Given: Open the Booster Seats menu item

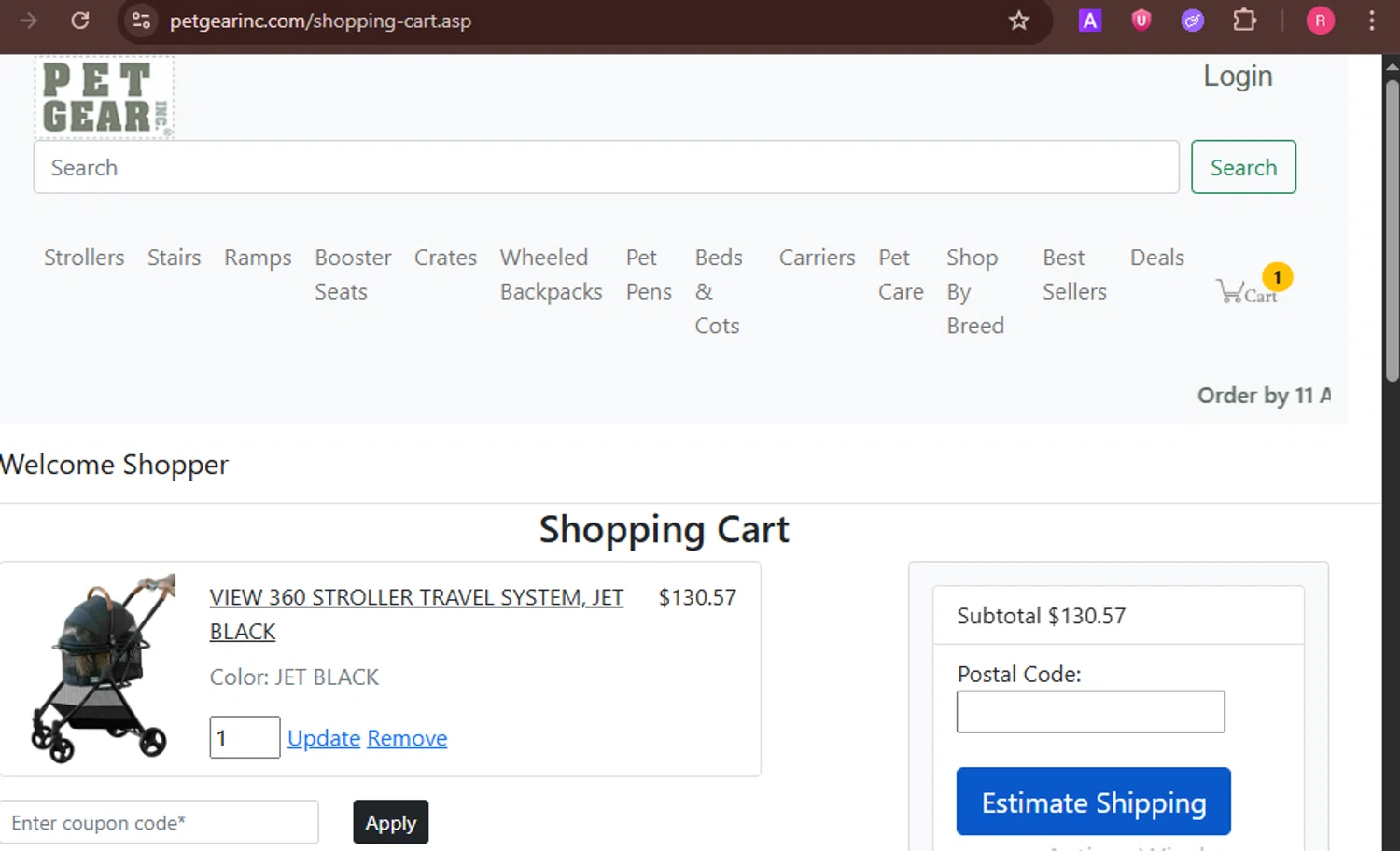Looking at the screenshot, I should pos(353,274).
